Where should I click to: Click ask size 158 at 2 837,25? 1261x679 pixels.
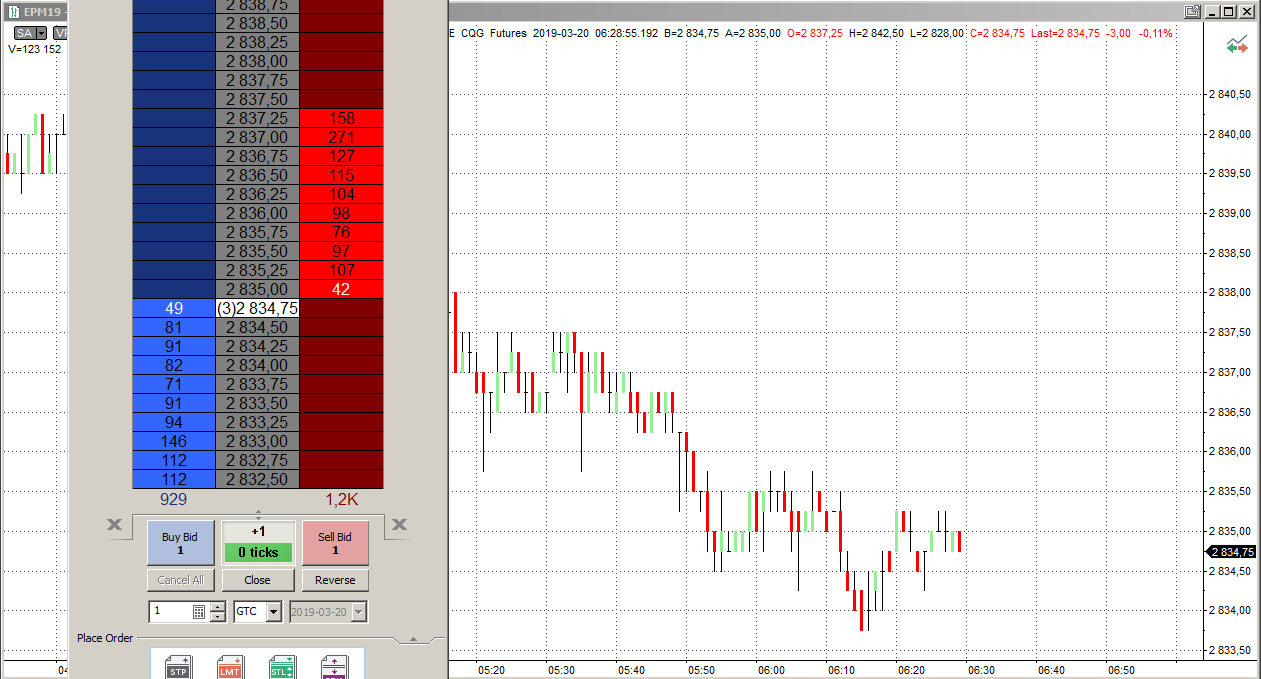[342, 118]
